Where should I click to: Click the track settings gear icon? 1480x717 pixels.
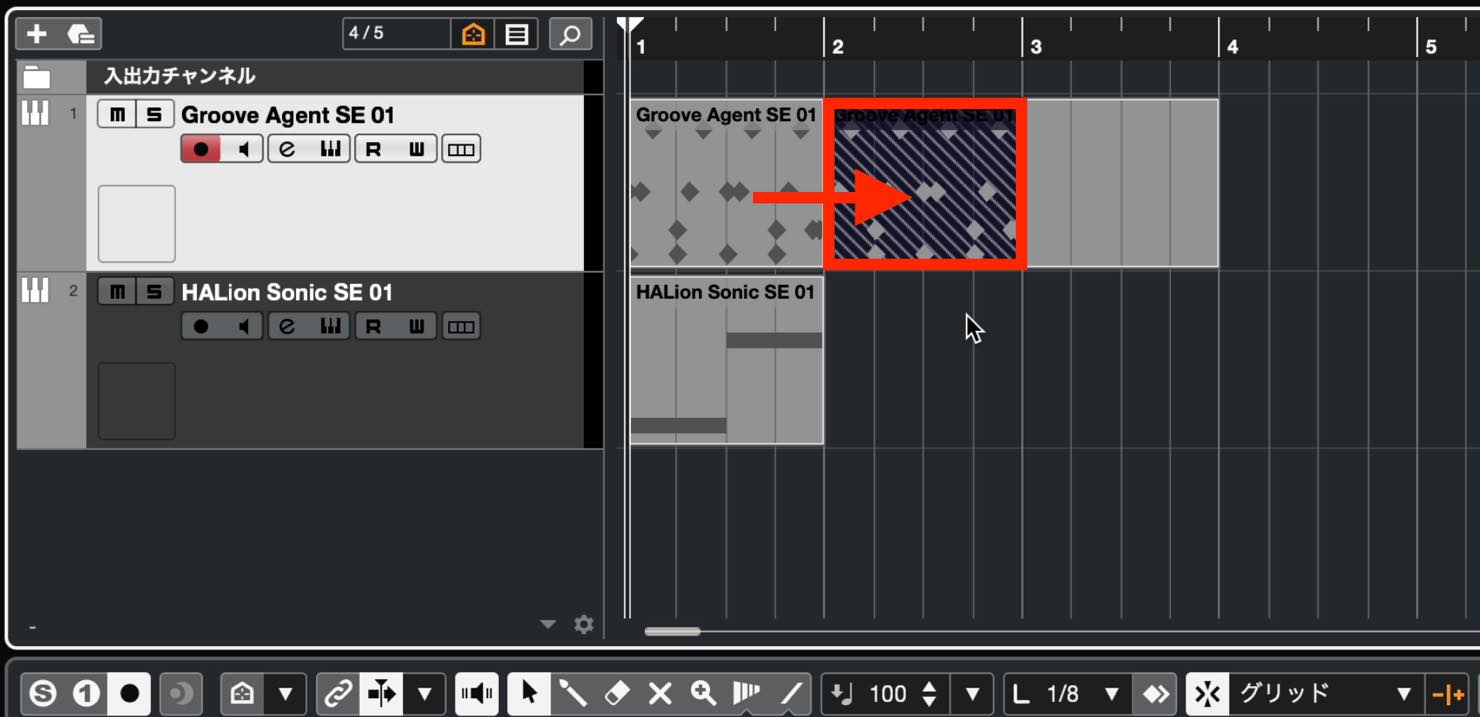click(x=584, y=624)
